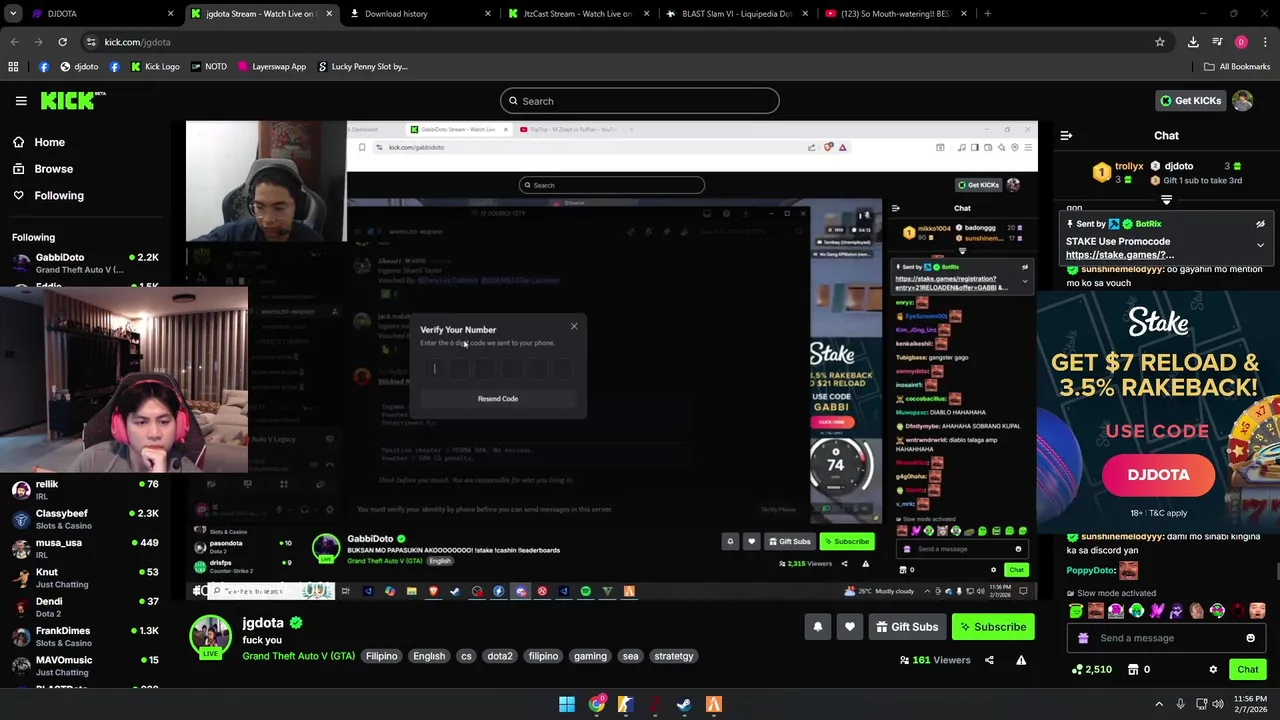Switch to the BLAST Slam VI Liquipedia tab

736,14
